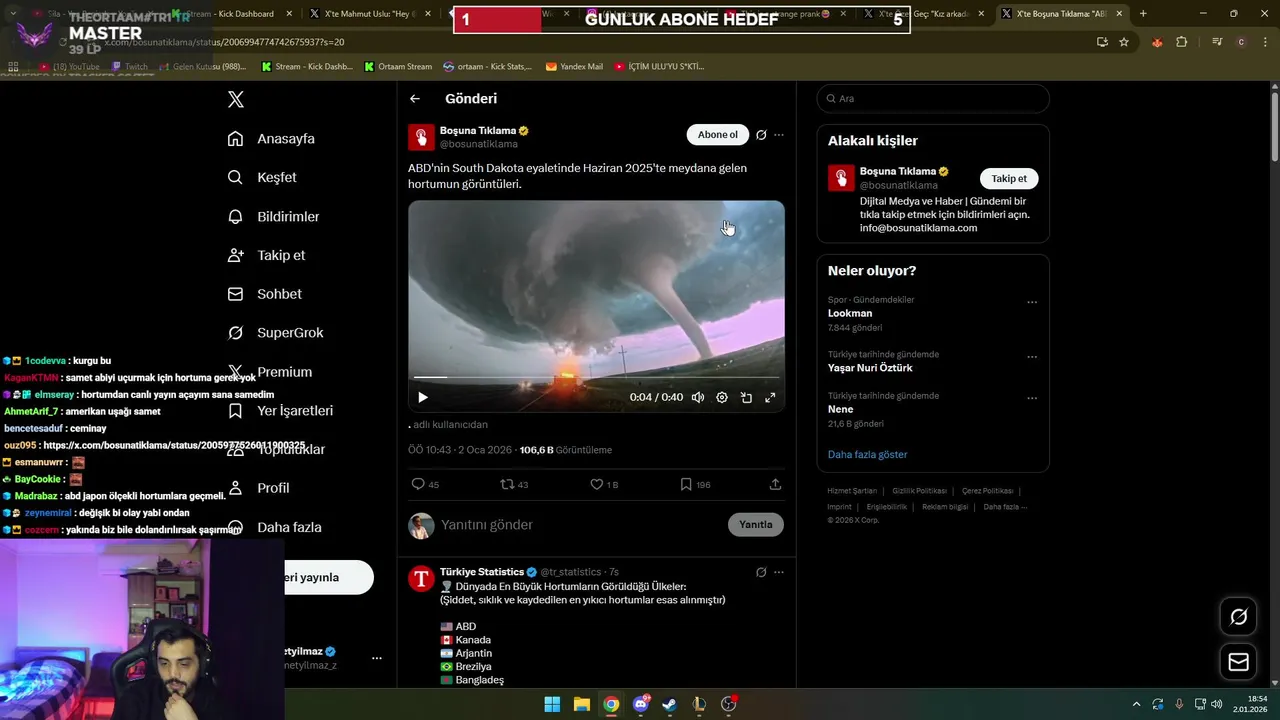Seek on the video progress bar
1280x720 pixels.
pos(596,377)
